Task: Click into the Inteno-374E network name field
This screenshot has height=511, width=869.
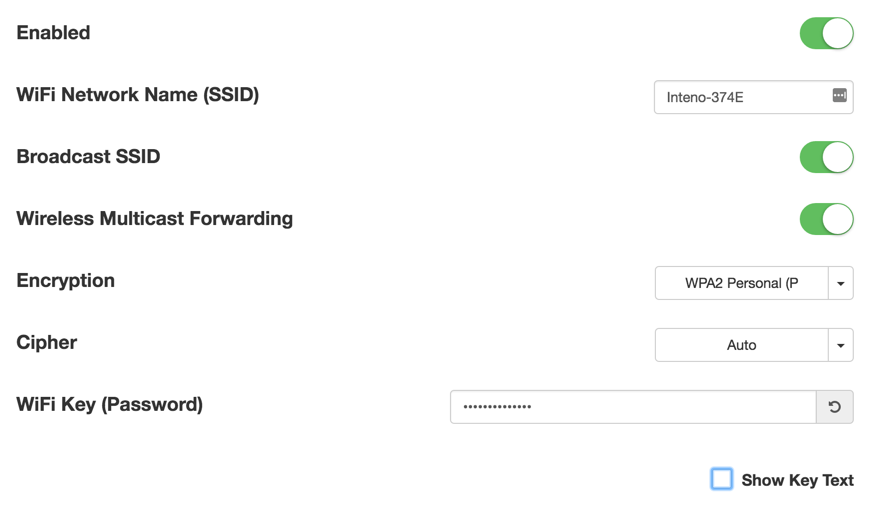Action: pyautogui.click(x=740, y=98)
